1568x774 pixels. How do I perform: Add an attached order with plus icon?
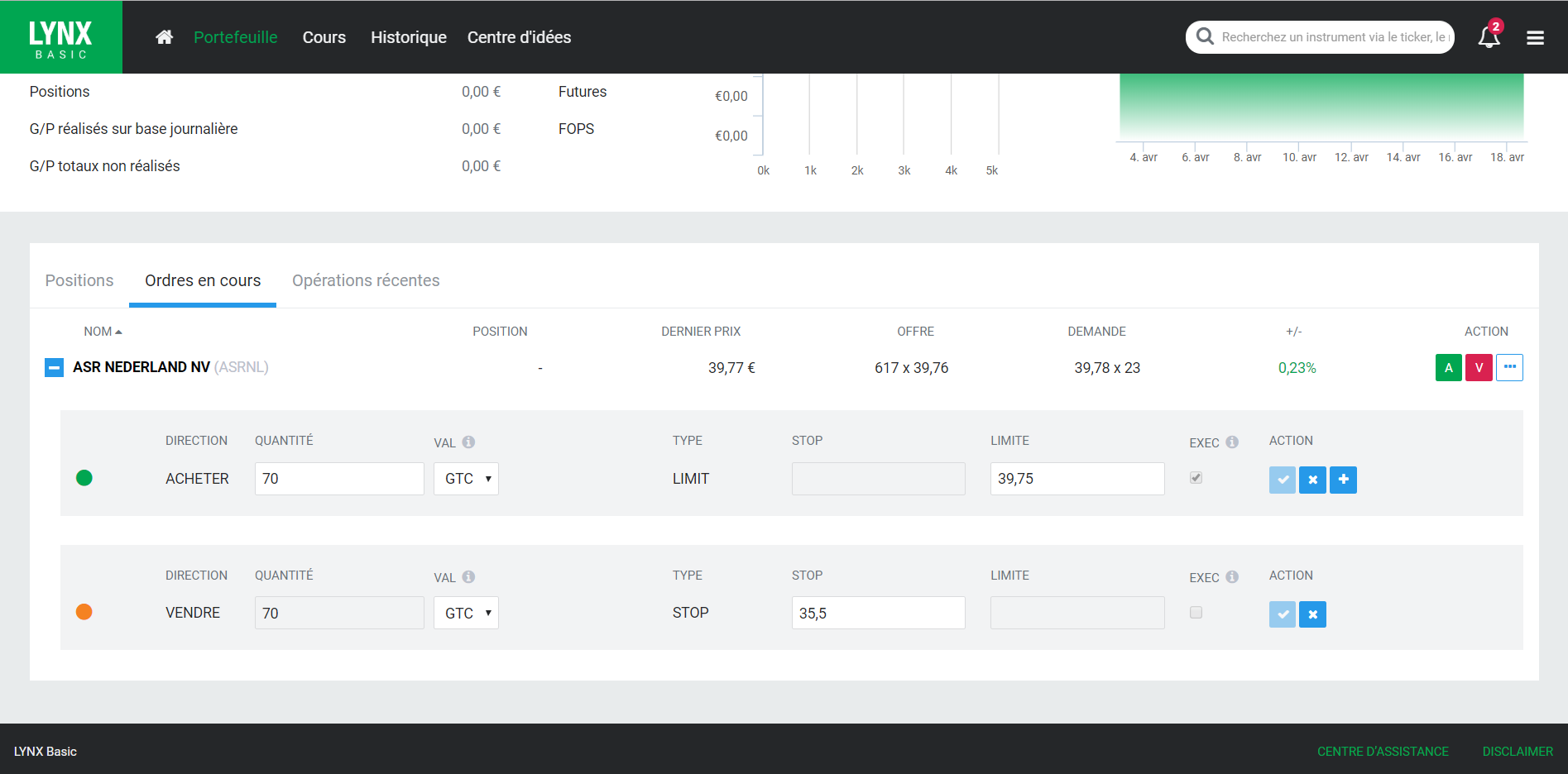1343,480
